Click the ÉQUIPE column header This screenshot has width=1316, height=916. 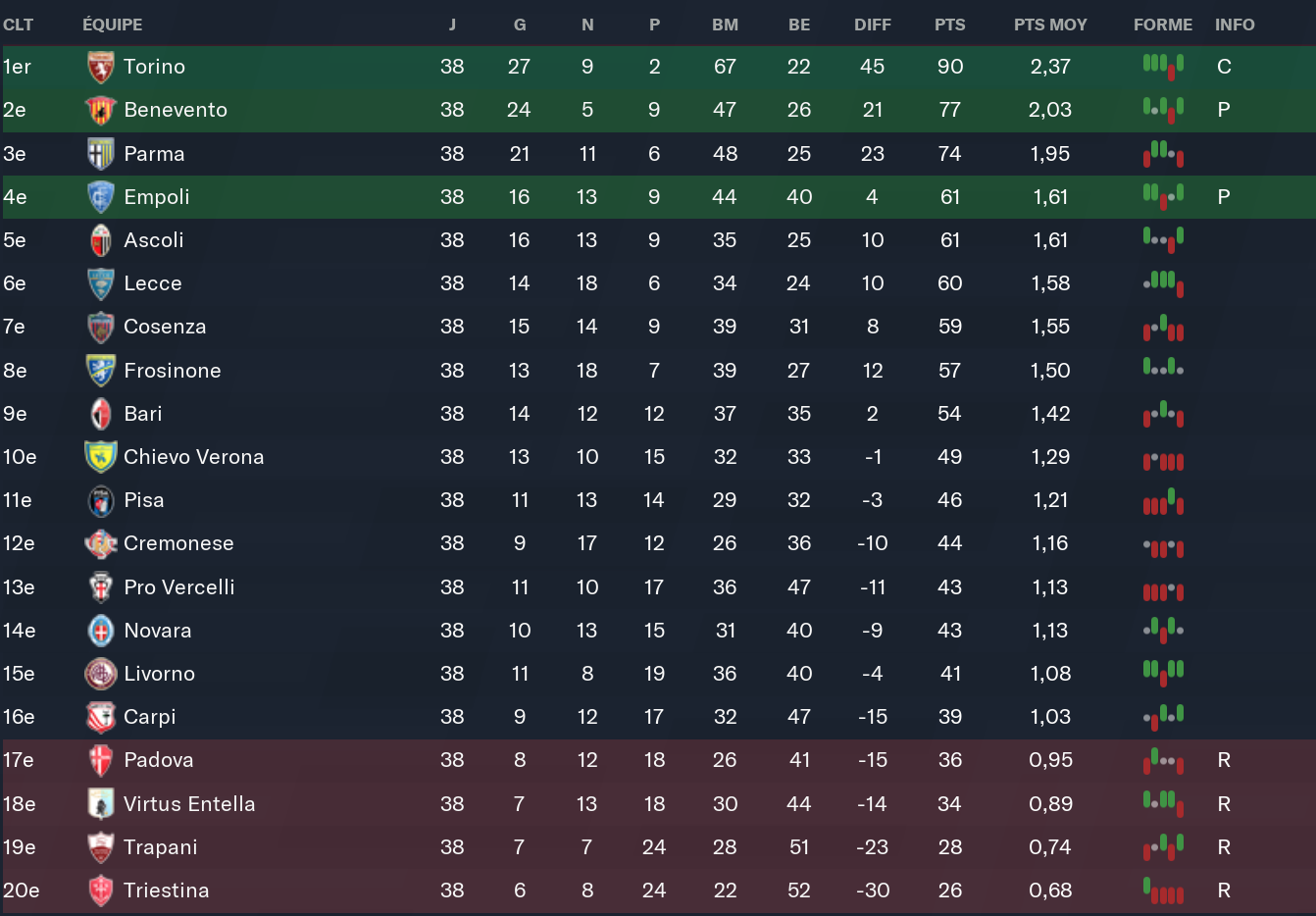click(x=112, y=25)
